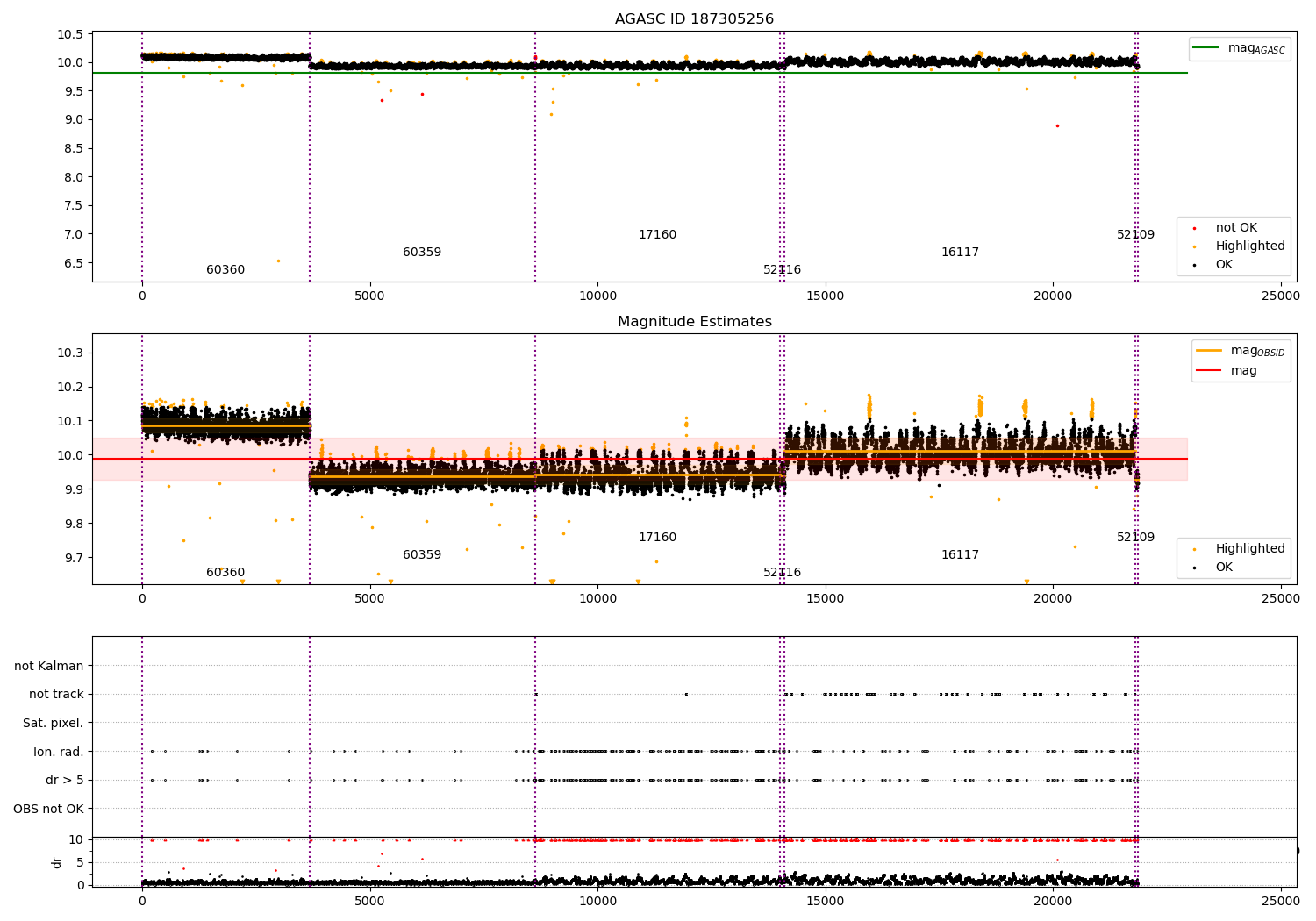This screenshot has width=1316, height=921.
Task: Click x-axis tick 15000 in top plot
Action: click(x=825, y=296)
